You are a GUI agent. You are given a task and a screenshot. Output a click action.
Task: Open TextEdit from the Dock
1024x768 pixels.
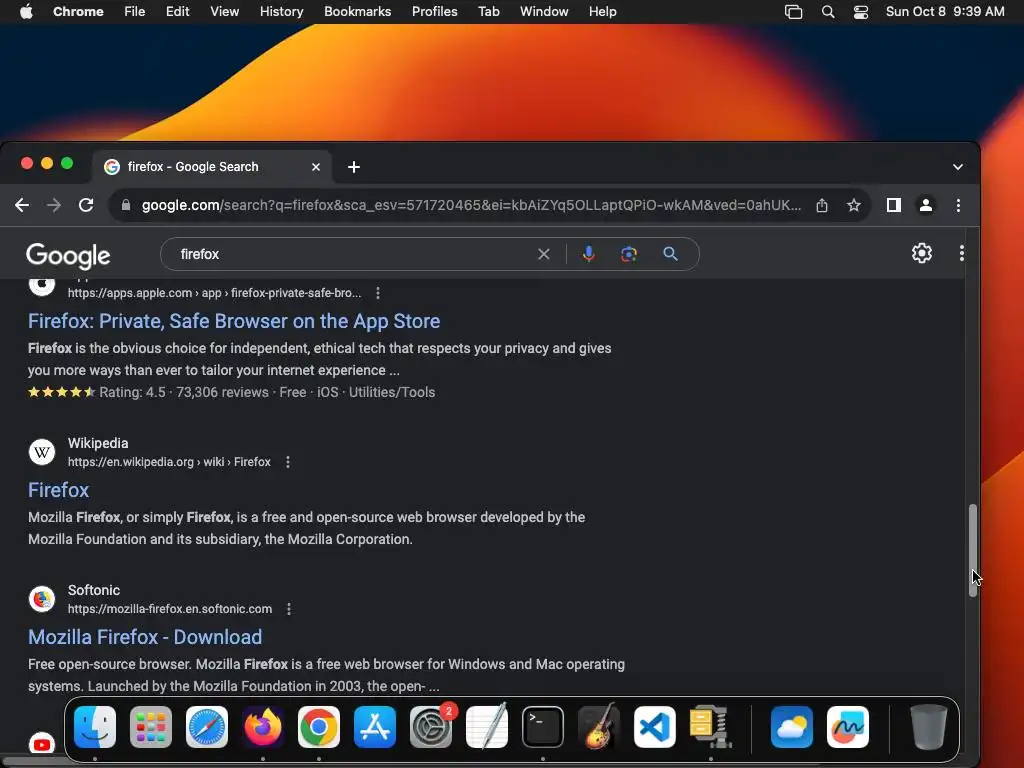[487, 727]
